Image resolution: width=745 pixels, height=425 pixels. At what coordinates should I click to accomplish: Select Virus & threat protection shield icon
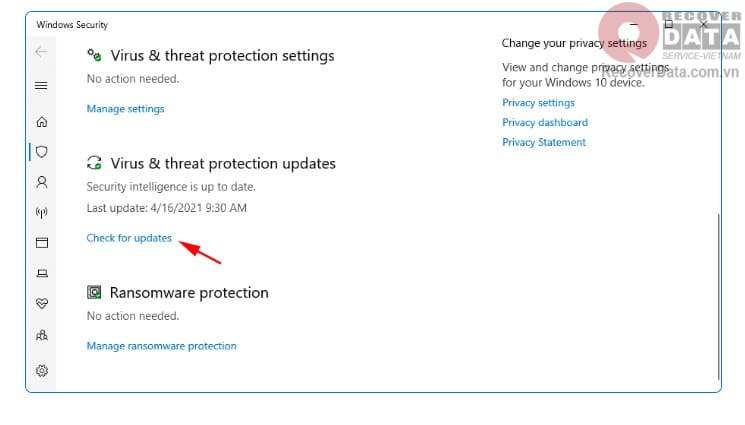point(41,152)
